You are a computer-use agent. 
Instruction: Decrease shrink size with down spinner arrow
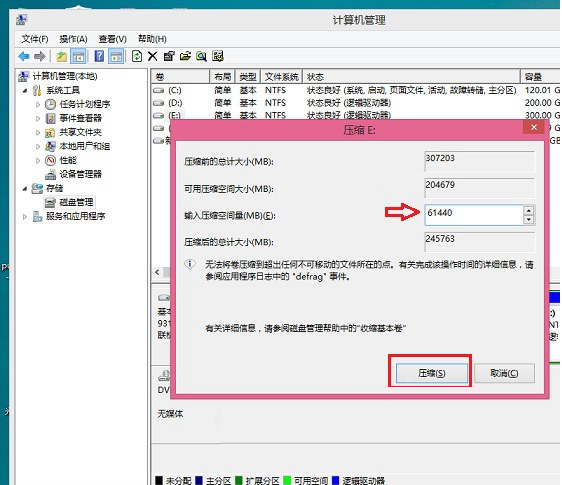tap(529, 219)
